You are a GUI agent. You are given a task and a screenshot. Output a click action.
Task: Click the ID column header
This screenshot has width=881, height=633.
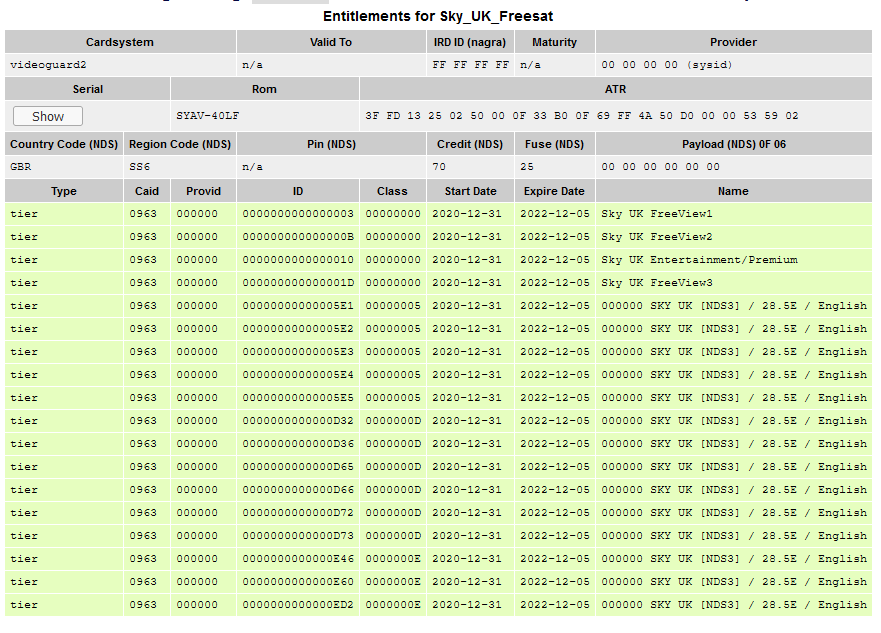298,192
